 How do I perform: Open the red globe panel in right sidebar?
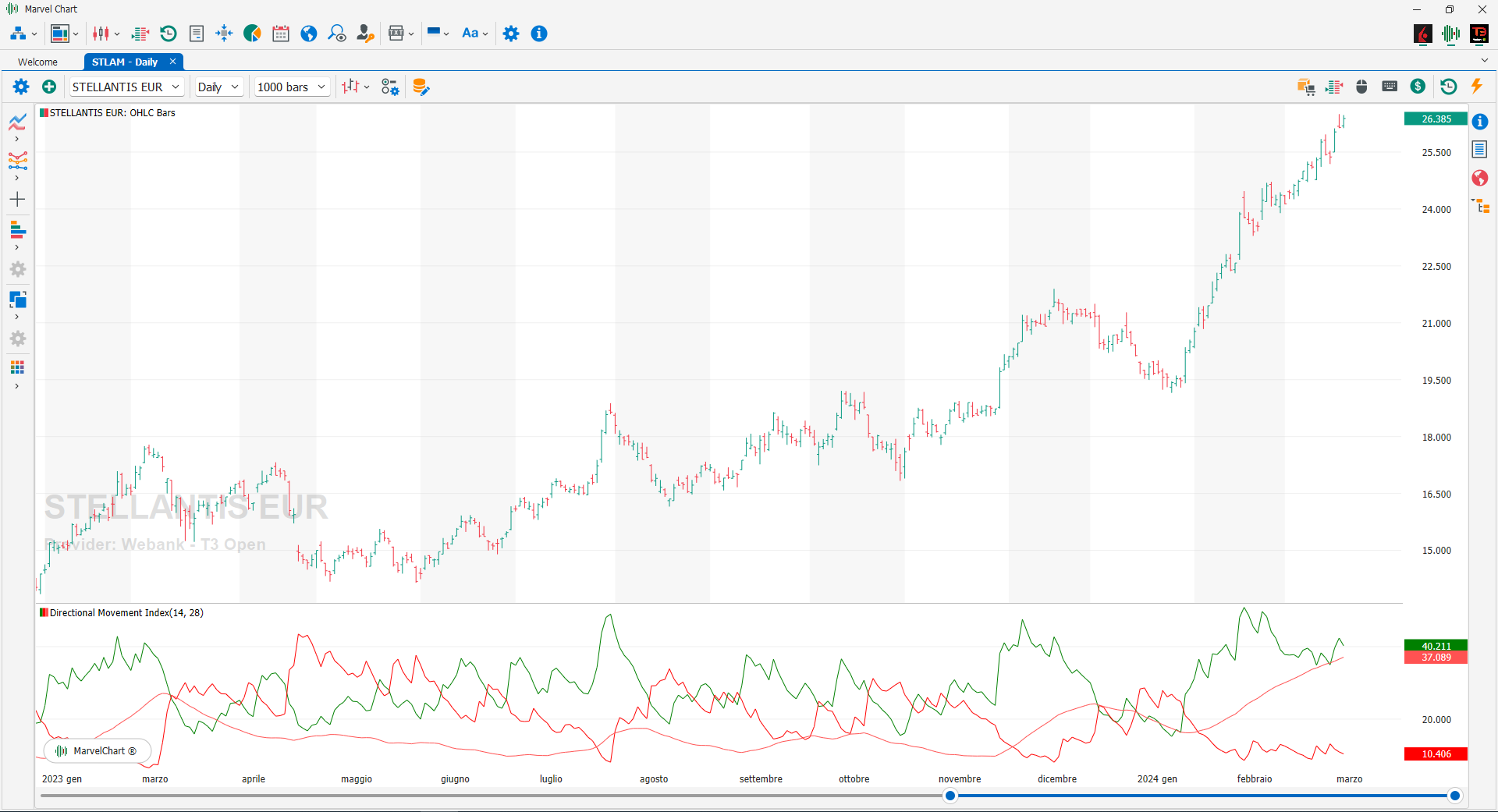(1480, 178)
